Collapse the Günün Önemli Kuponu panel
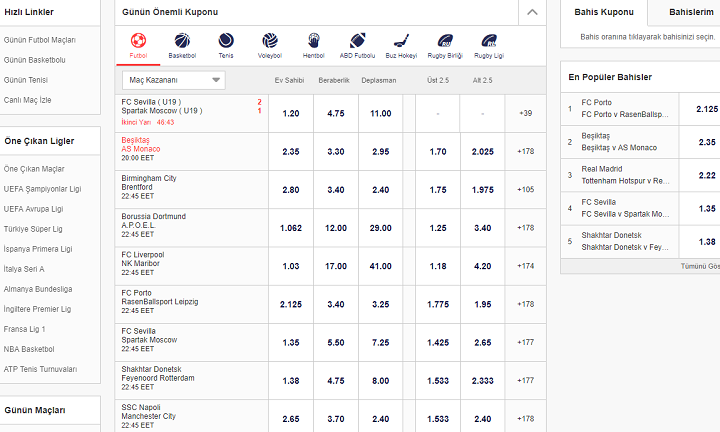720x432 pixels. [532, 12]
